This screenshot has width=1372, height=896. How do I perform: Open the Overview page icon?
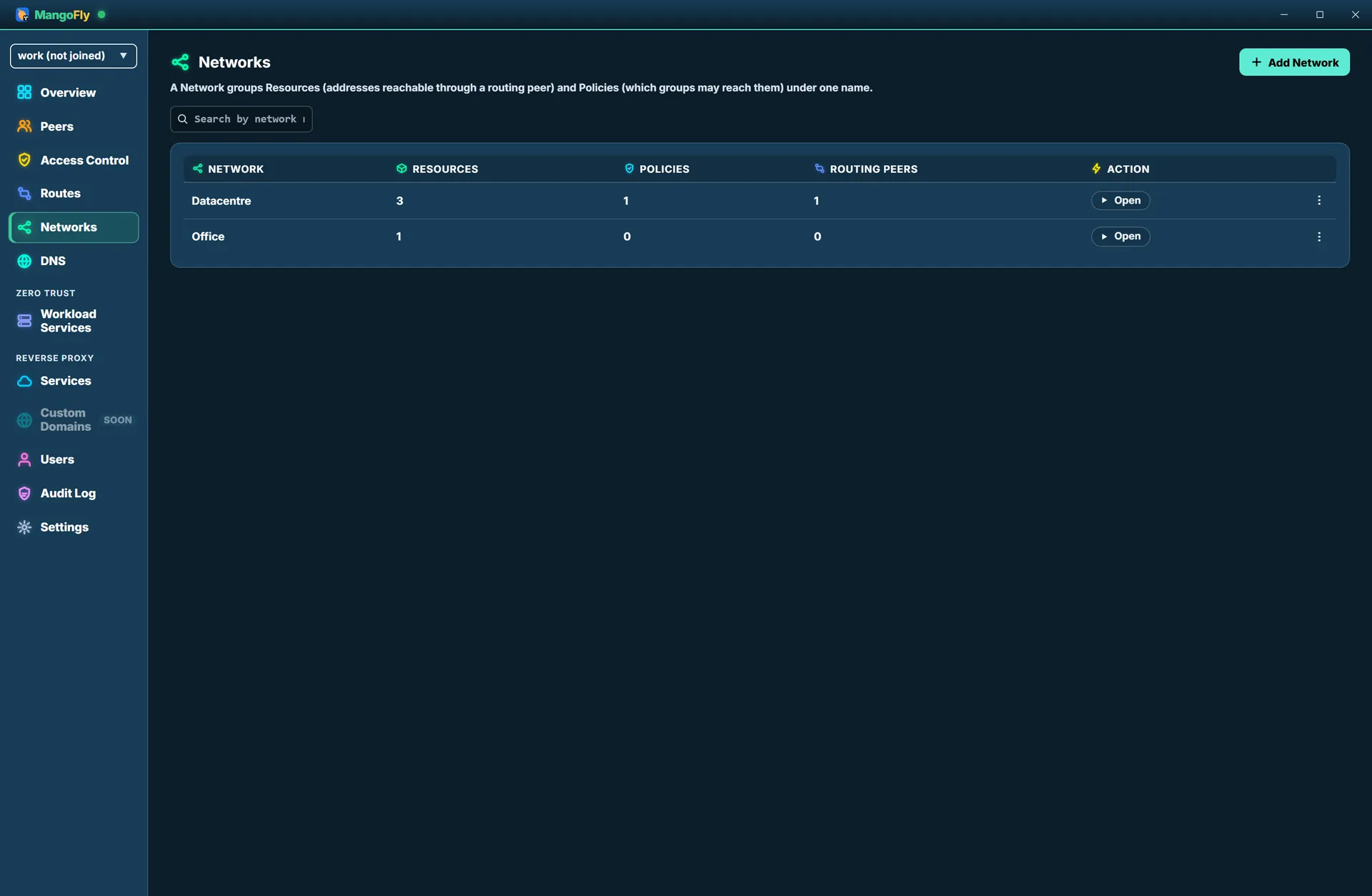click(x=24, y=92)
